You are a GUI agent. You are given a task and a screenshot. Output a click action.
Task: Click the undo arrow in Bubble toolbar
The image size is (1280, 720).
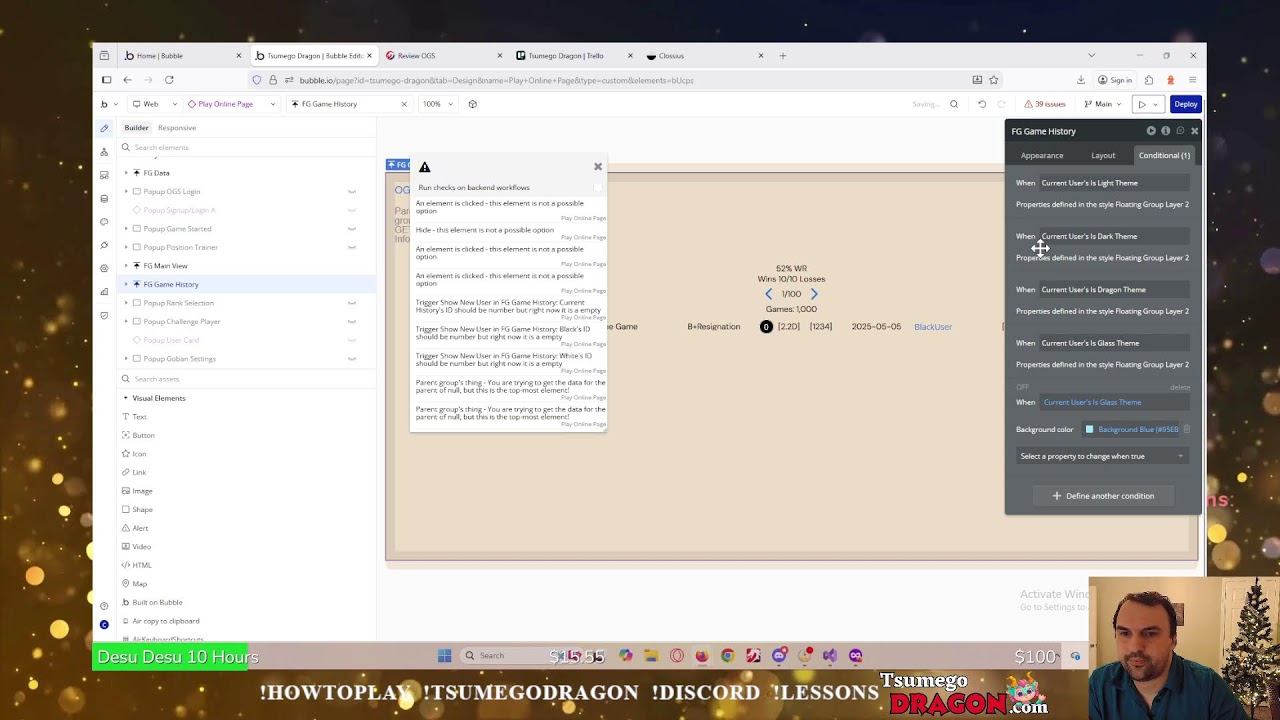click(x=982, y=104)
